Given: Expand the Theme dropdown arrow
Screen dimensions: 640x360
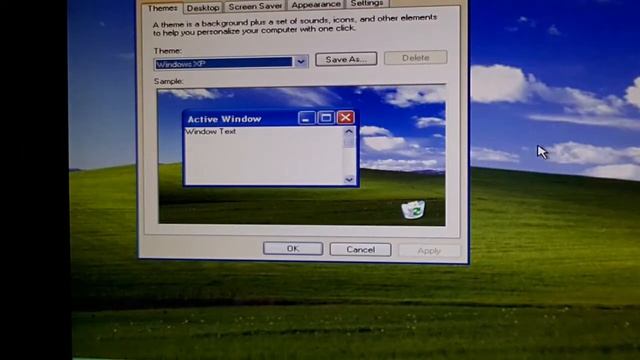Looking at the screenshot, I should [x=301, y=62].
